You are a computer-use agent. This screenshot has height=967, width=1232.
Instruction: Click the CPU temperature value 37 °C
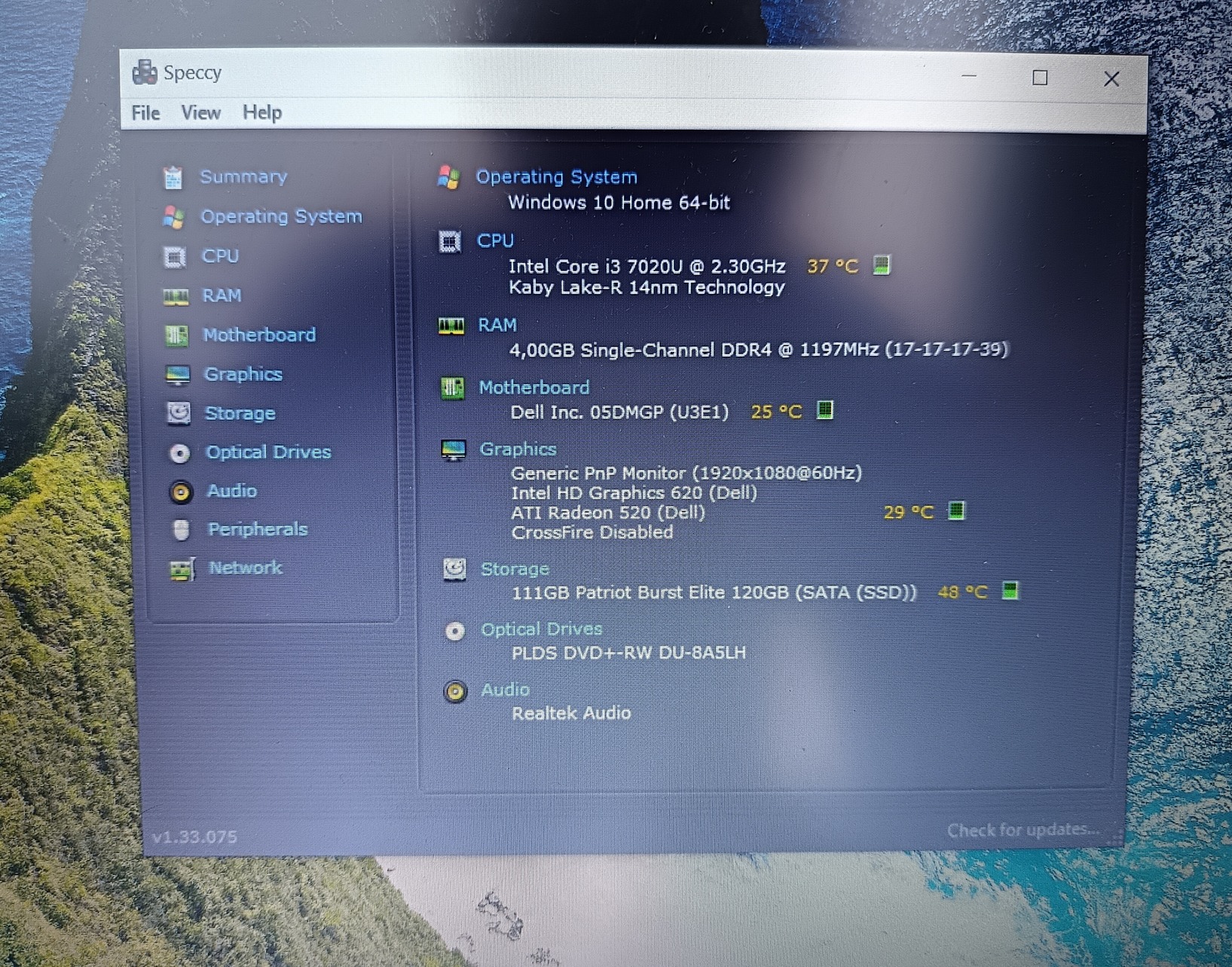[x=833, y=266]
